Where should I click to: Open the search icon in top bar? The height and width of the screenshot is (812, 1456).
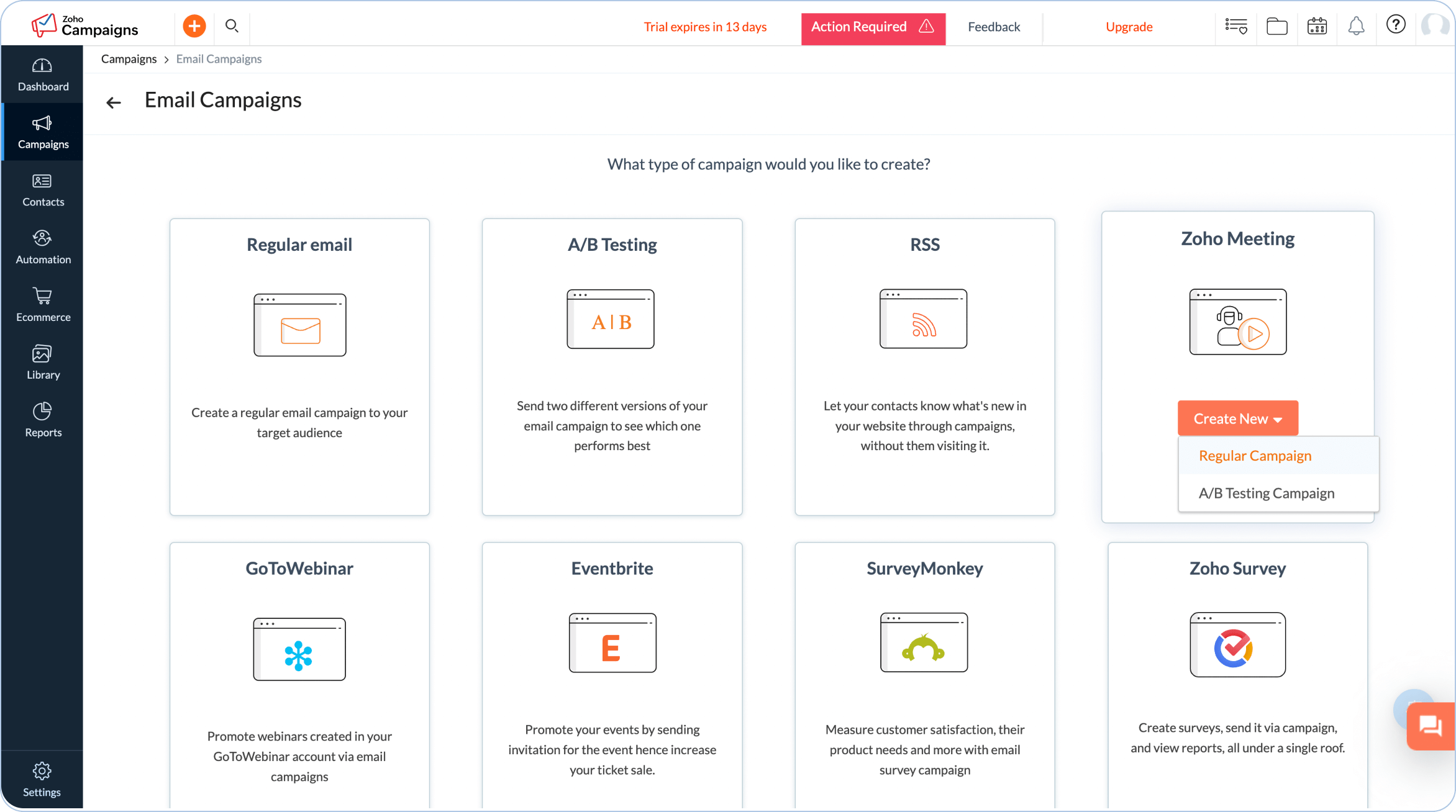pyautogui.click(x=232, y=26)
